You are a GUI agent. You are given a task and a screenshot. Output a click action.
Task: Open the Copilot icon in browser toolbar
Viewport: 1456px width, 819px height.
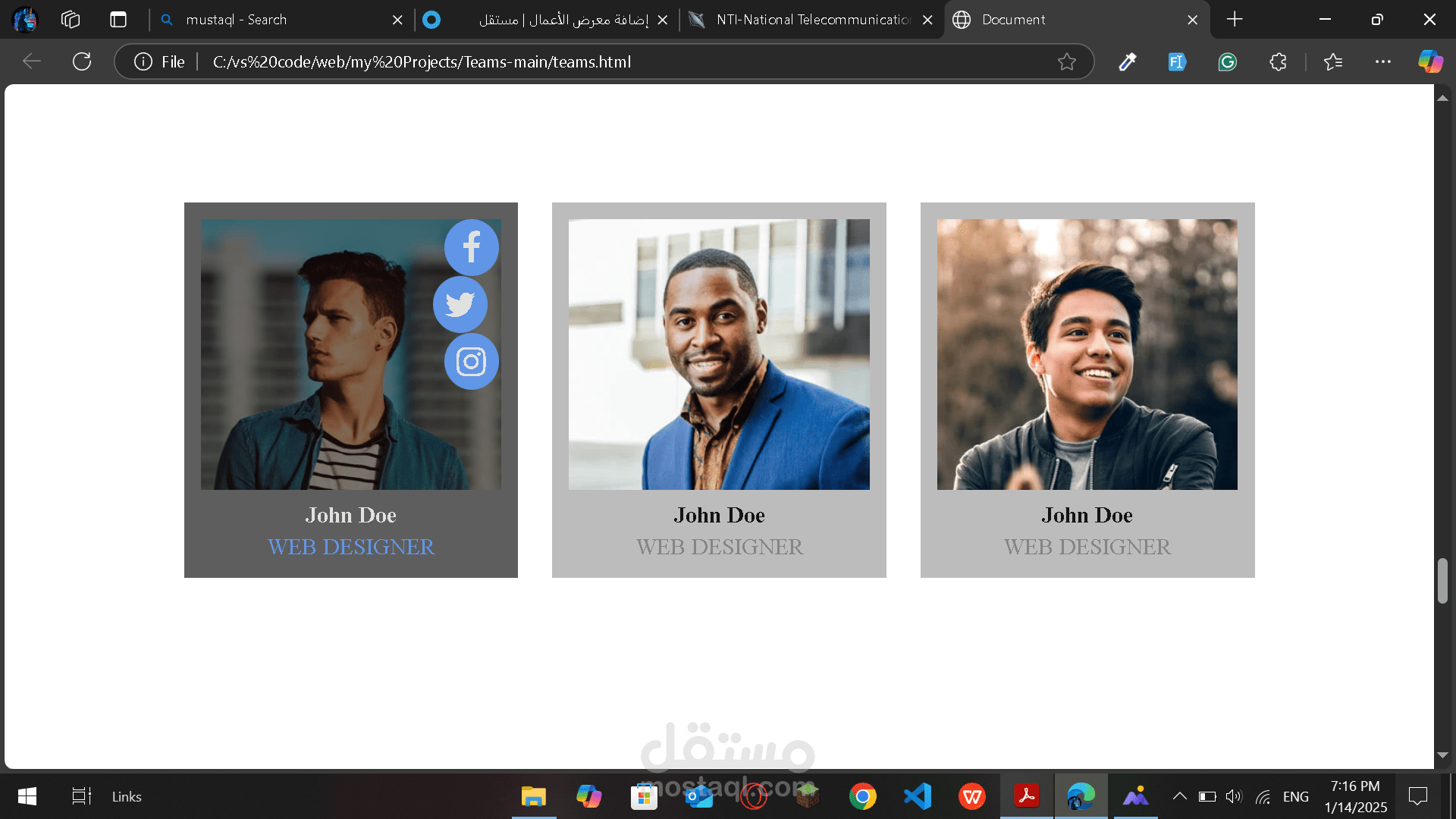pos(1430,61)
